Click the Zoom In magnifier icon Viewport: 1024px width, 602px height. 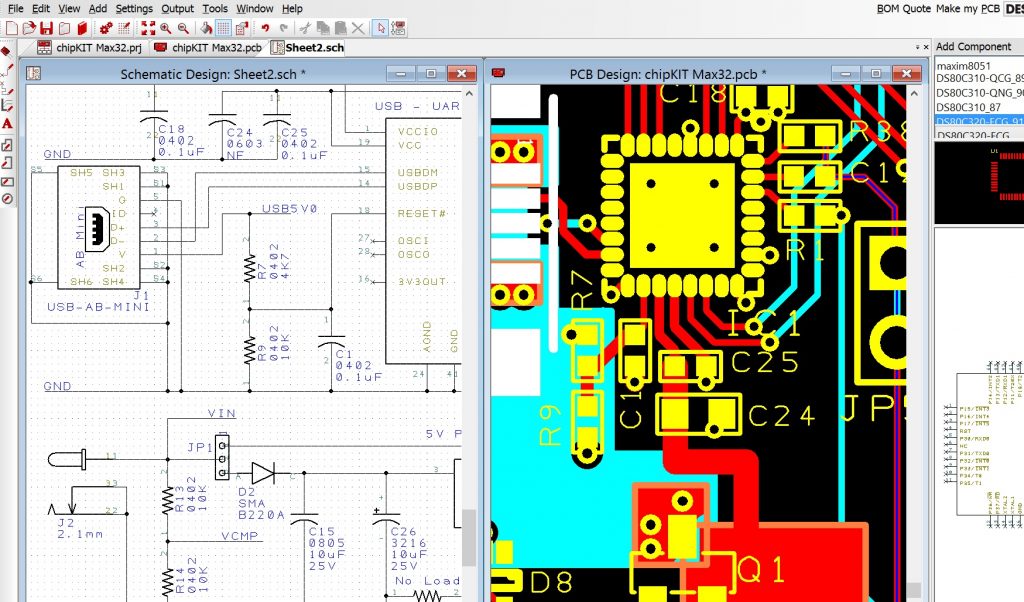166,27
